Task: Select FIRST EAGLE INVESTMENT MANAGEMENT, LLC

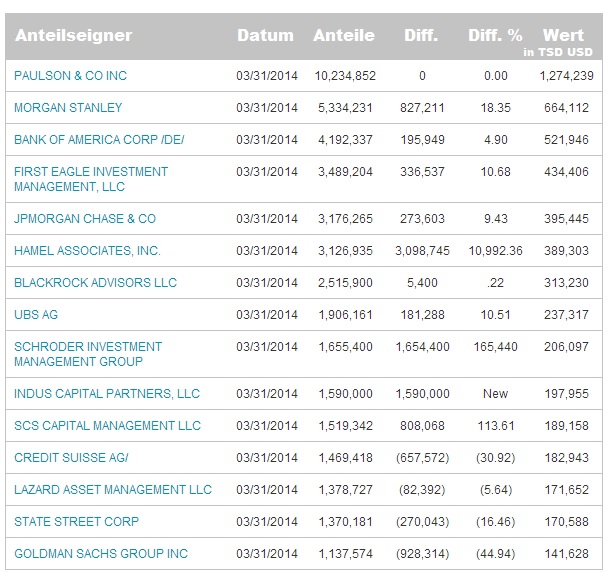Action: pyautogui.click(x=90, y=179)
